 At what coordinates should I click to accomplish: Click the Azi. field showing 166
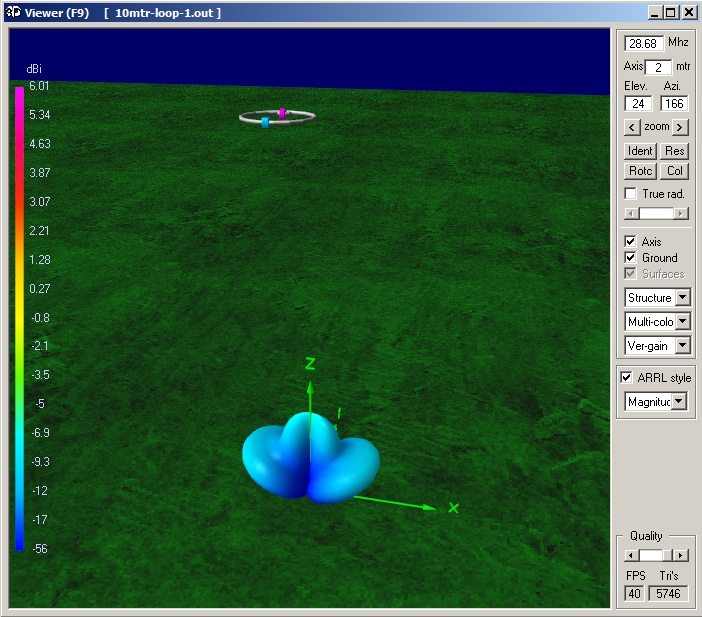coord(674,103)
